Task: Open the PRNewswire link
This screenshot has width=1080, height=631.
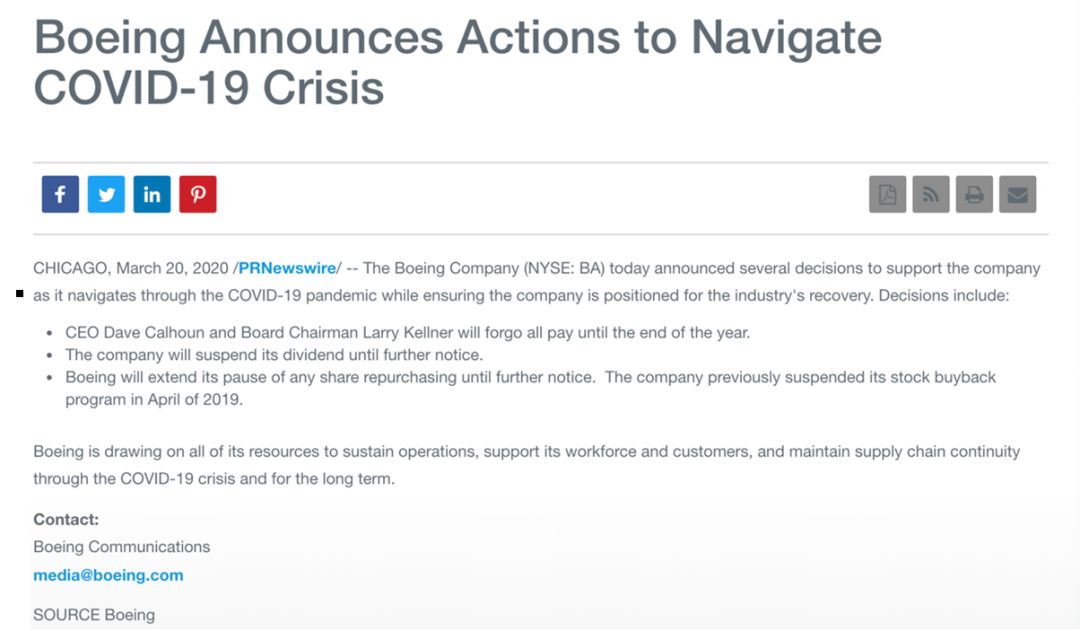Action: pyautogui.click(x=287, y=268)
